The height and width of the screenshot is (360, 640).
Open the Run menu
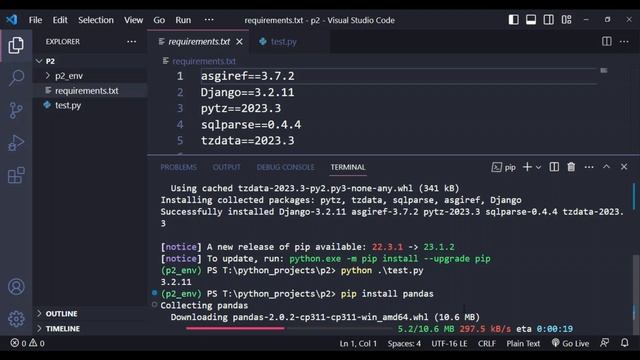(x=183, y=20)
